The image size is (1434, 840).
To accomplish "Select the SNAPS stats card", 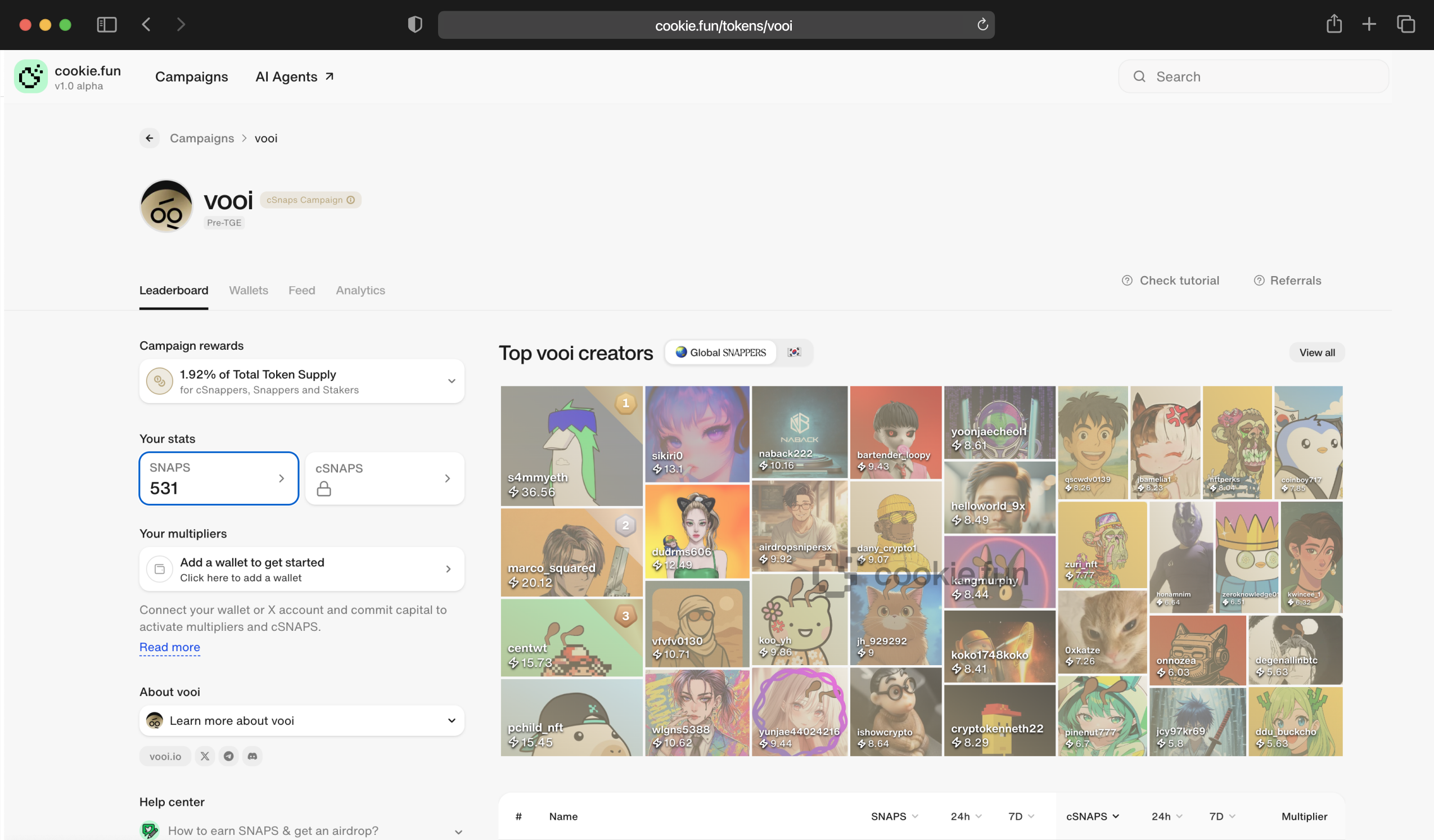I will click(x=219, y=478).
